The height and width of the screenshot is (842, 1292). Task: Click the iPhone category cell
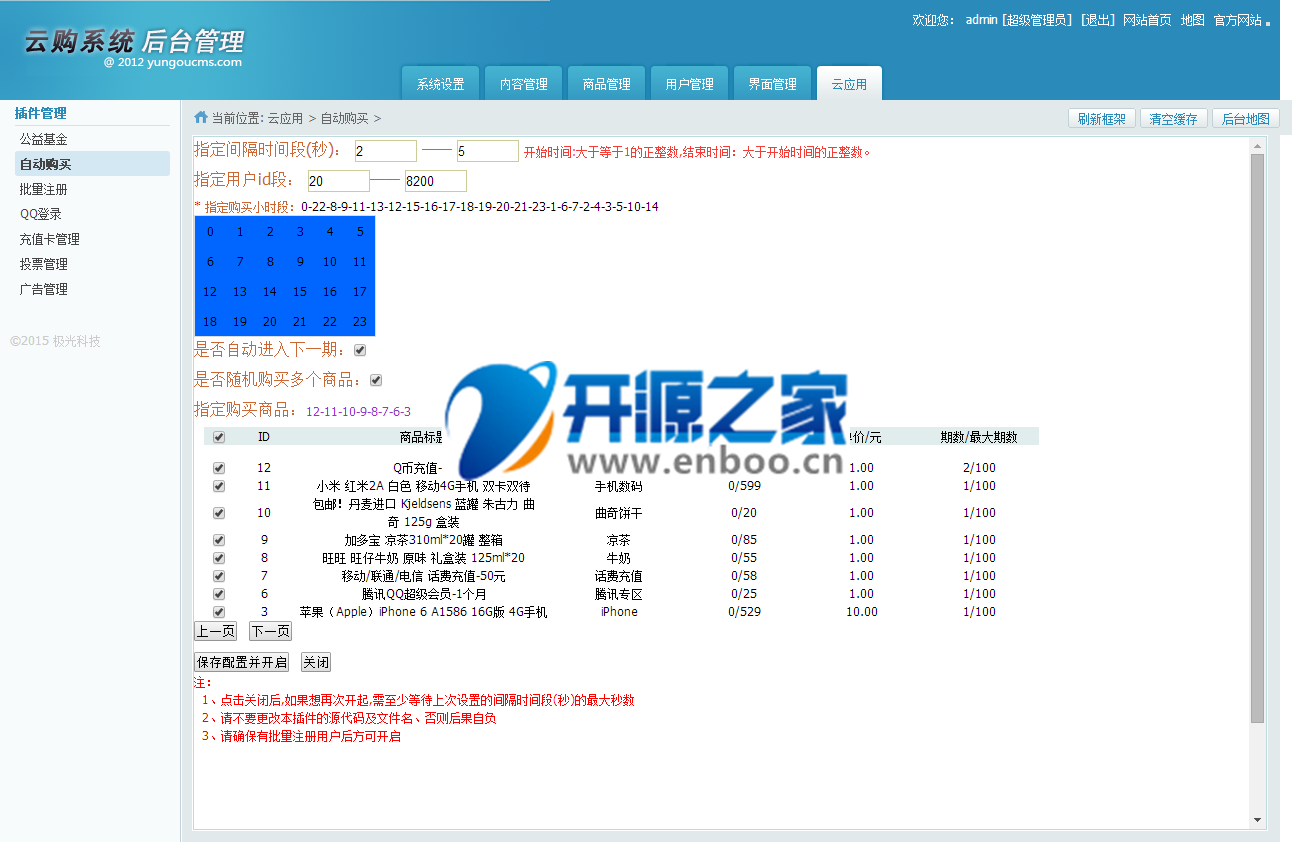[619, 612]
